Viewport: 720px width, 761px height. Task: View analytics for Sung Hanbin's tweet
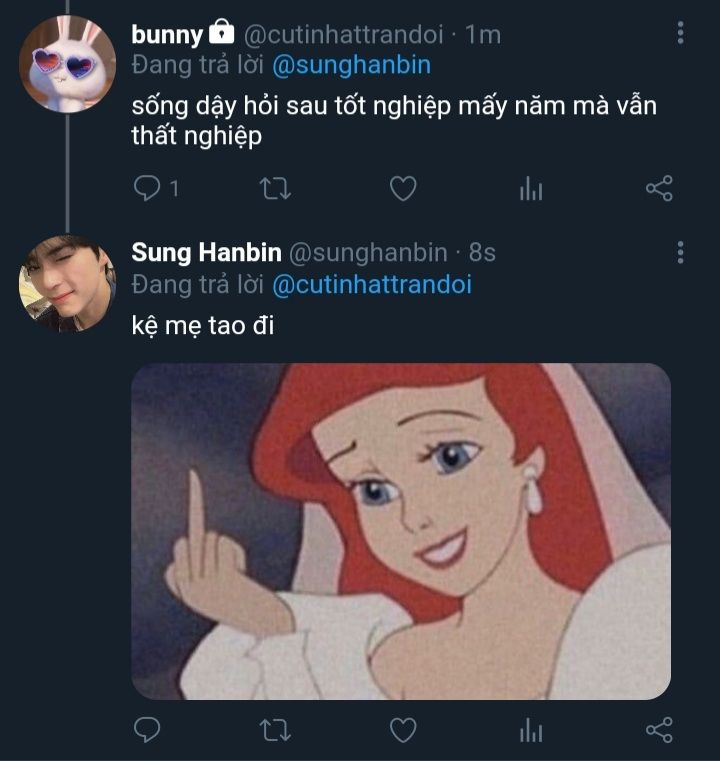(531, 730)
